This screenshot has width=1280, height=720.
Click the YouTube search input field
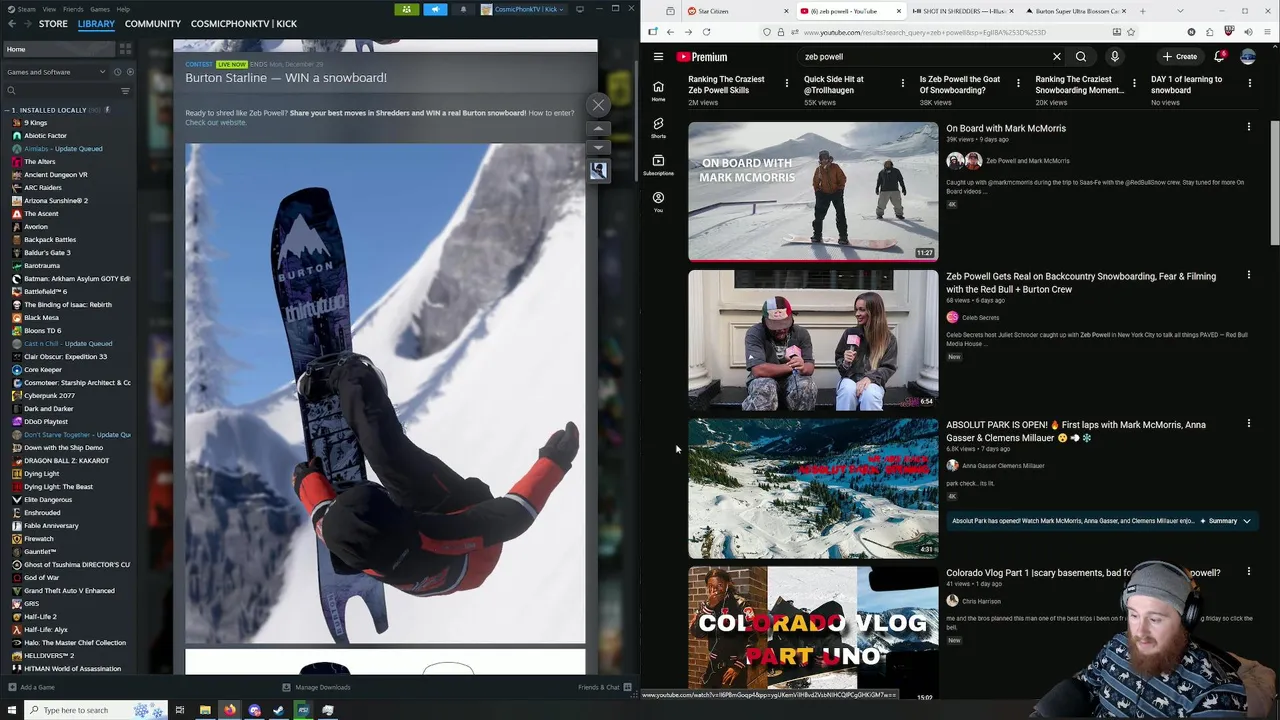(920, 57)
